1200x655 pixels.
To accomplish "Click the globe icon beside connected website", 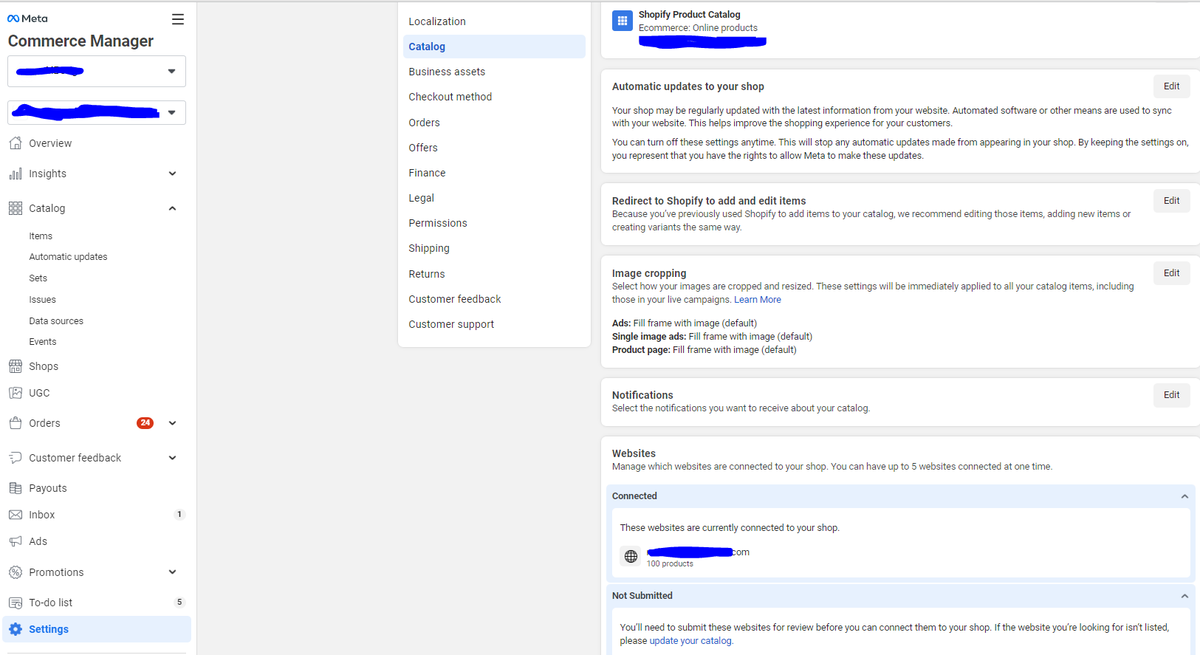I will click(x=630, y=557).
